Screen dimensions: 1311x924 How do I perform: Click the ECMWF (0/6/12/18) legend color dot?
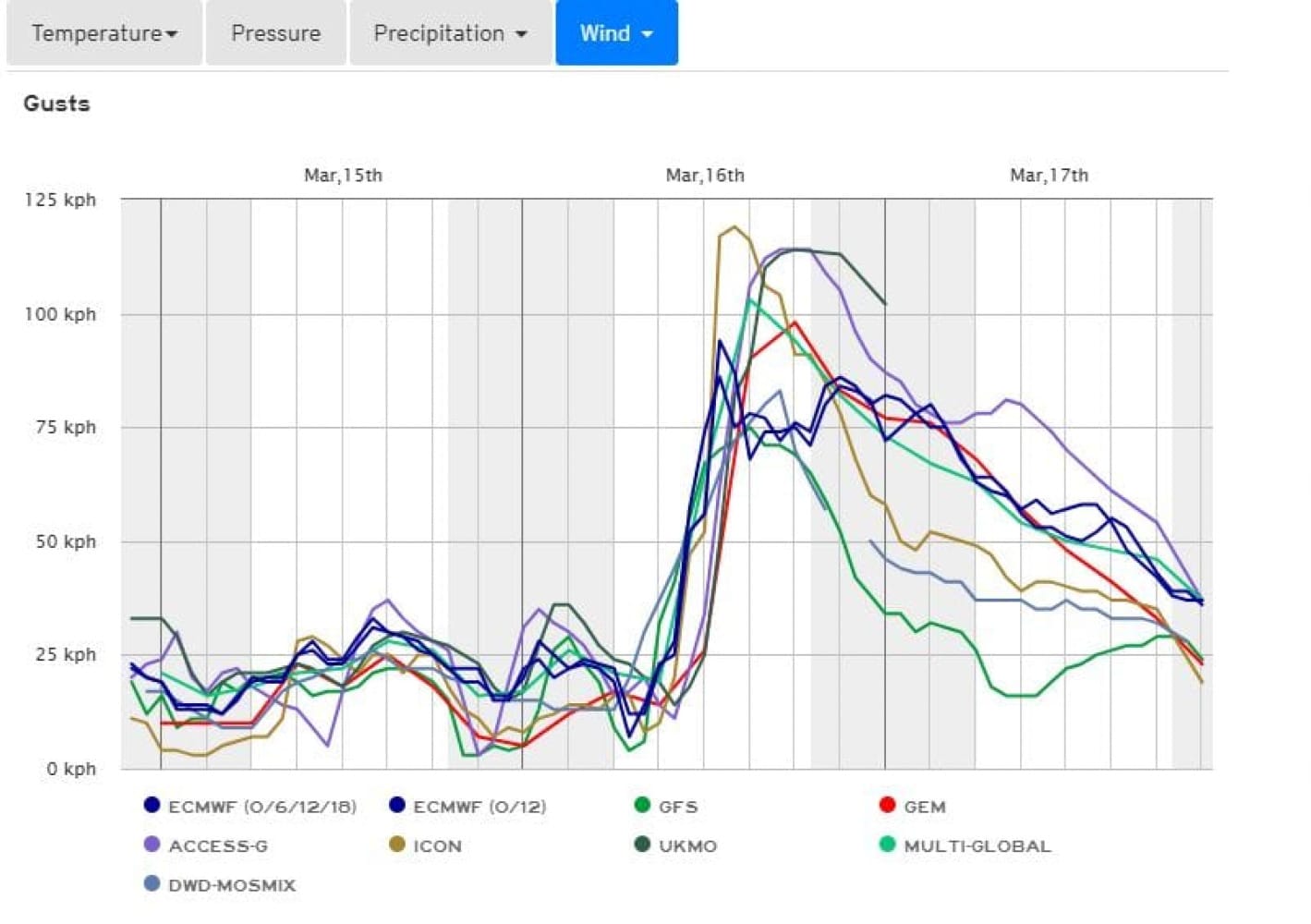tap(151, 805)
